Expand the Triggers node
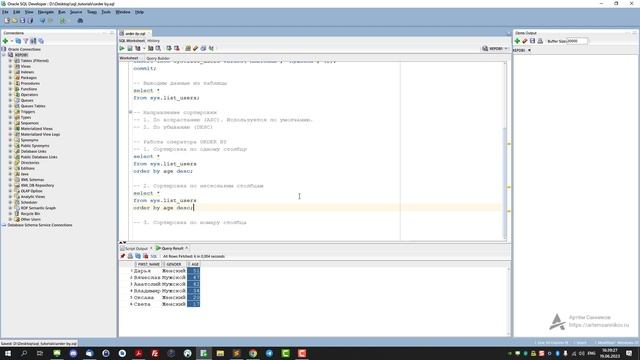Image resolution: width=640 pixels, height=360 pixels. tap(10, 111)
